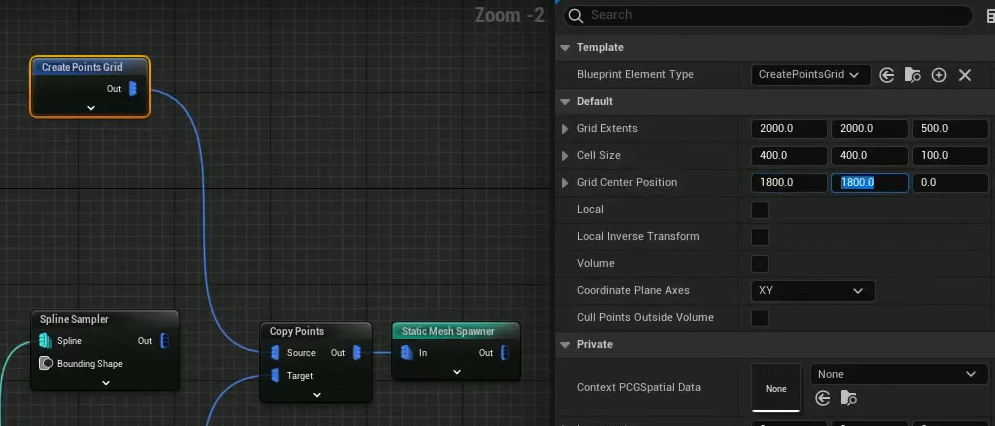The image size is (995, 426).
Task: Edit Grid Extents X value 2000.0
Action: [x=789, y=129]
